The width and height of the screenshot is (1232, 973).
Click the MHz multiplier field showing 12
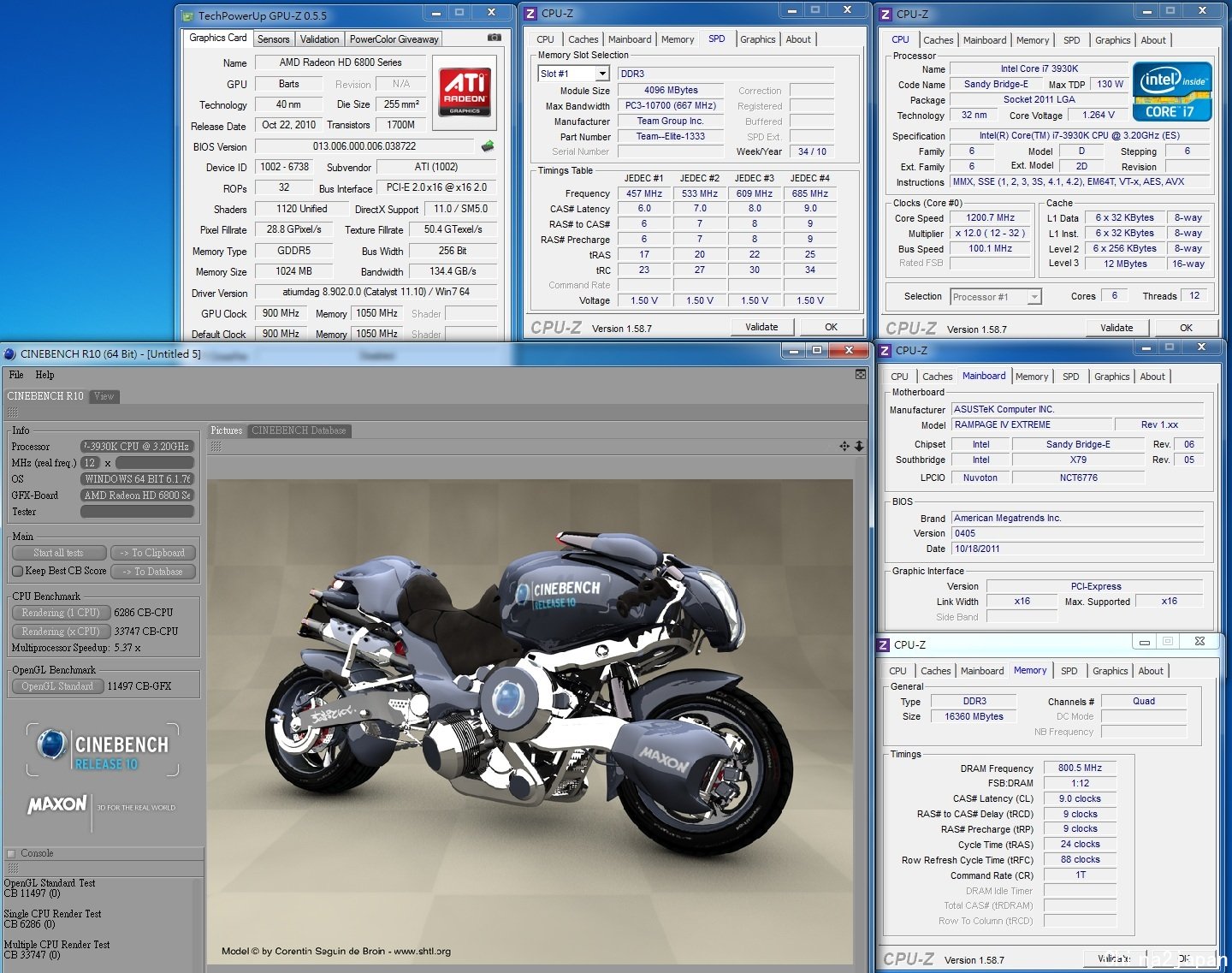[90, 463]
